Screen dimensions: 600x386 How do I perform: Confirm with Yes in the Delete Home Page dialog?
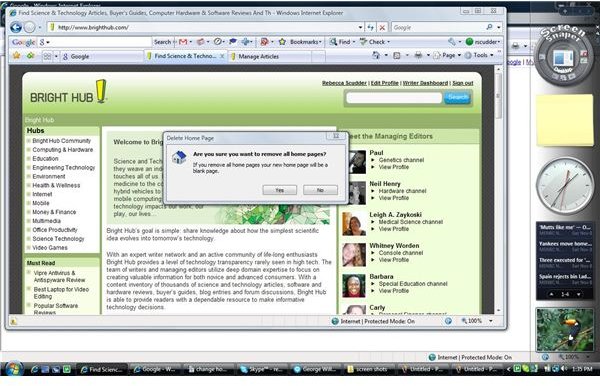coord(280,190)
